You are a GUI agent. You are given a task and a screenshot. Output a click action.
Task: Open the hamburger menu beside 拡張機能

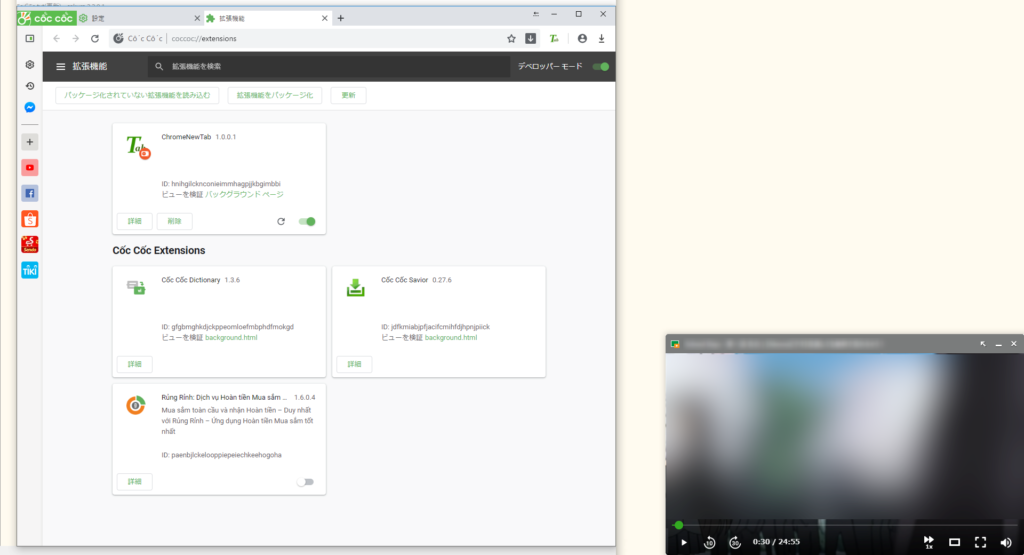pos(61,67)
